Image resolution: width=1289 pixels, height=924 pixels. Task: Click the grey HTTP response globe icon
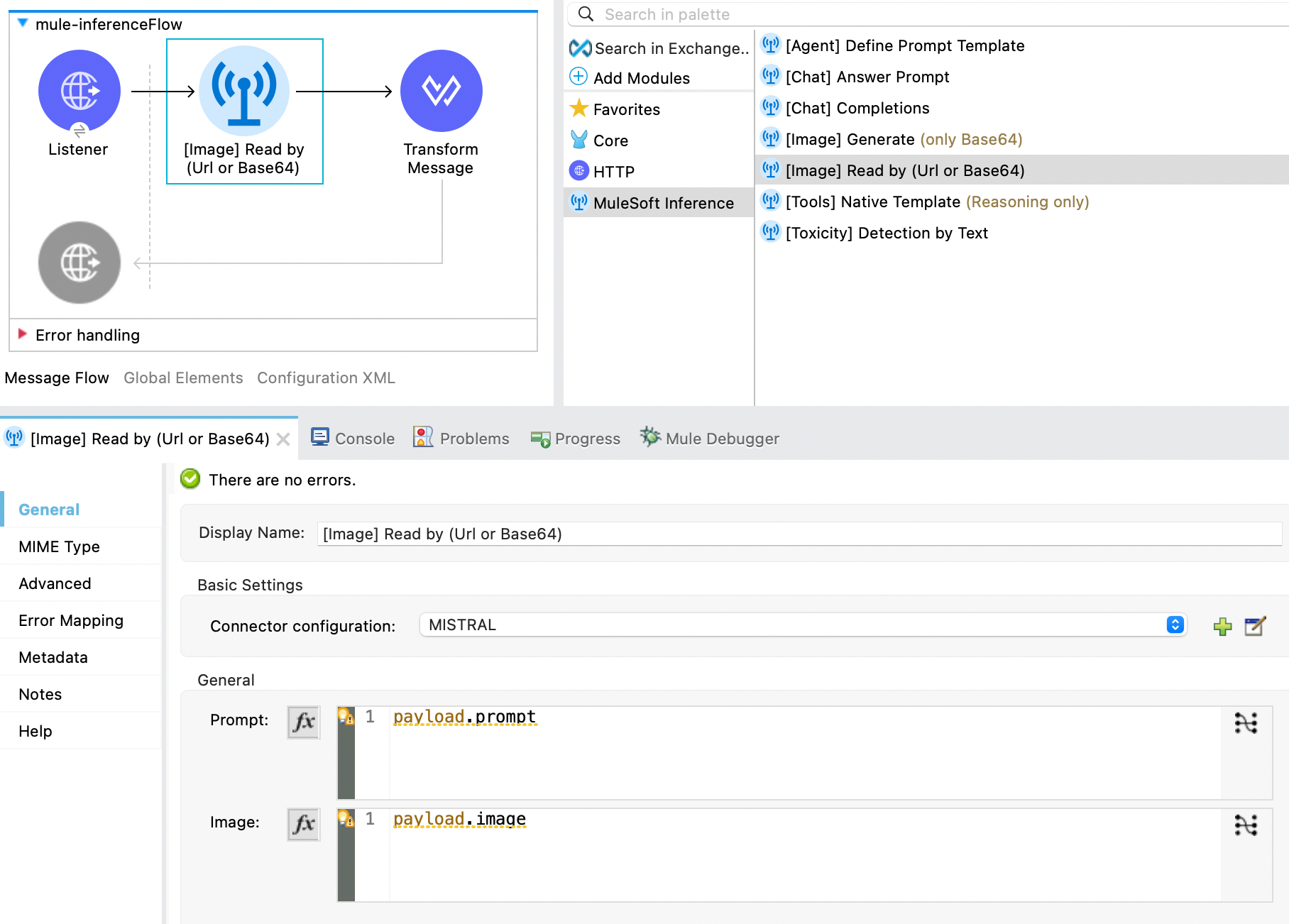tap(79, 263)
